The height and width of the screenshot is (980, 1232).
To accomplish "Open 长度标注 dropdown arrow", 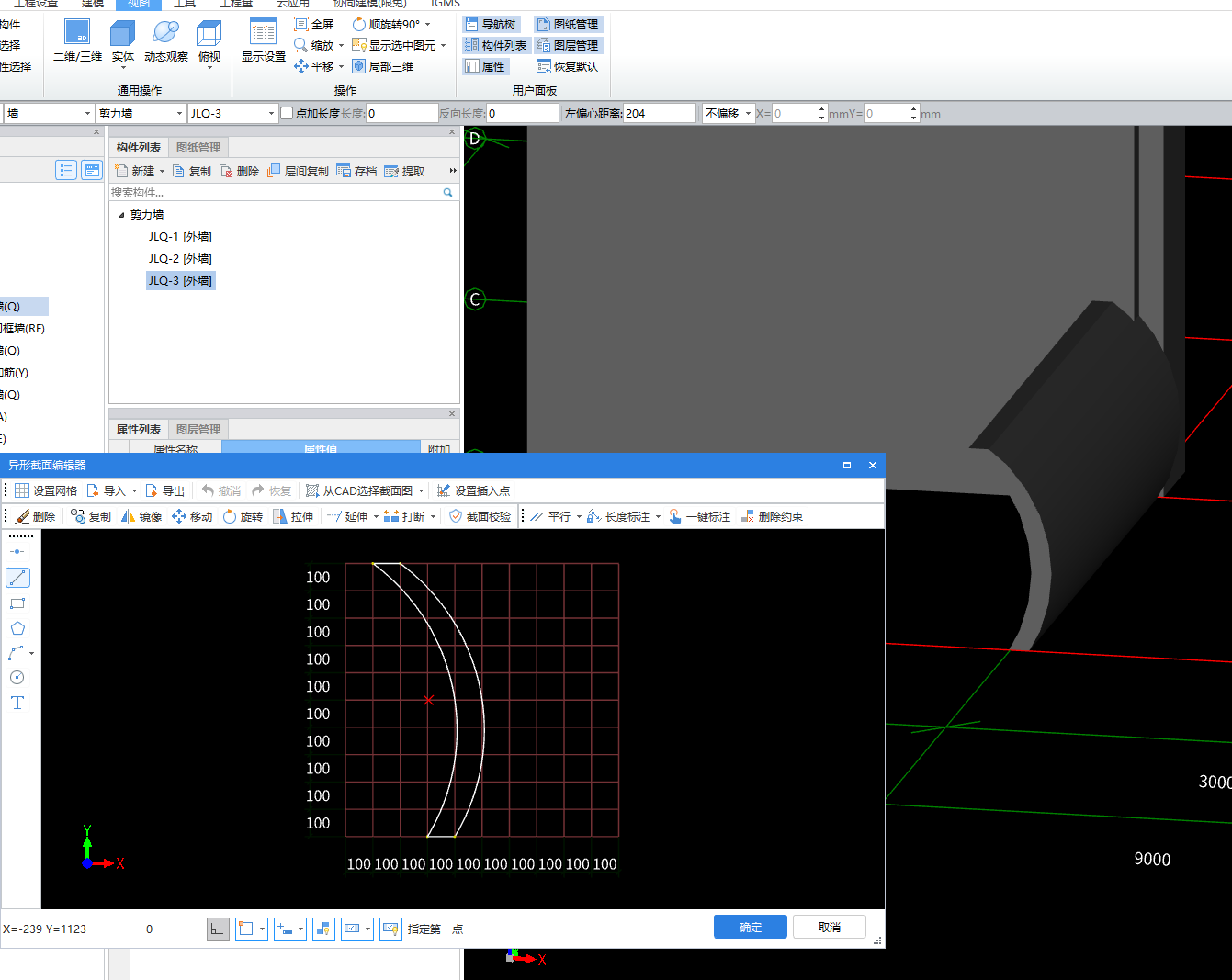I will pos(658,516).
